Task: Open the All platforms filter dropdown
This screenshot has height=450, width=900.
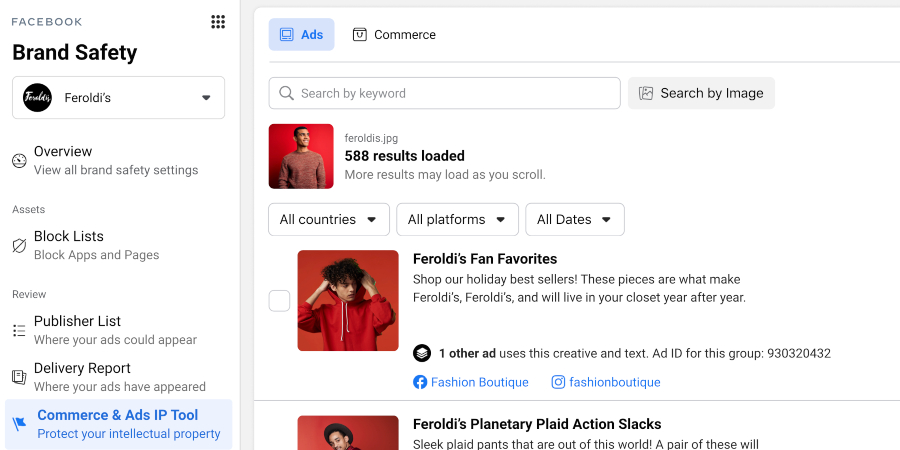Action: coord(457,220)
